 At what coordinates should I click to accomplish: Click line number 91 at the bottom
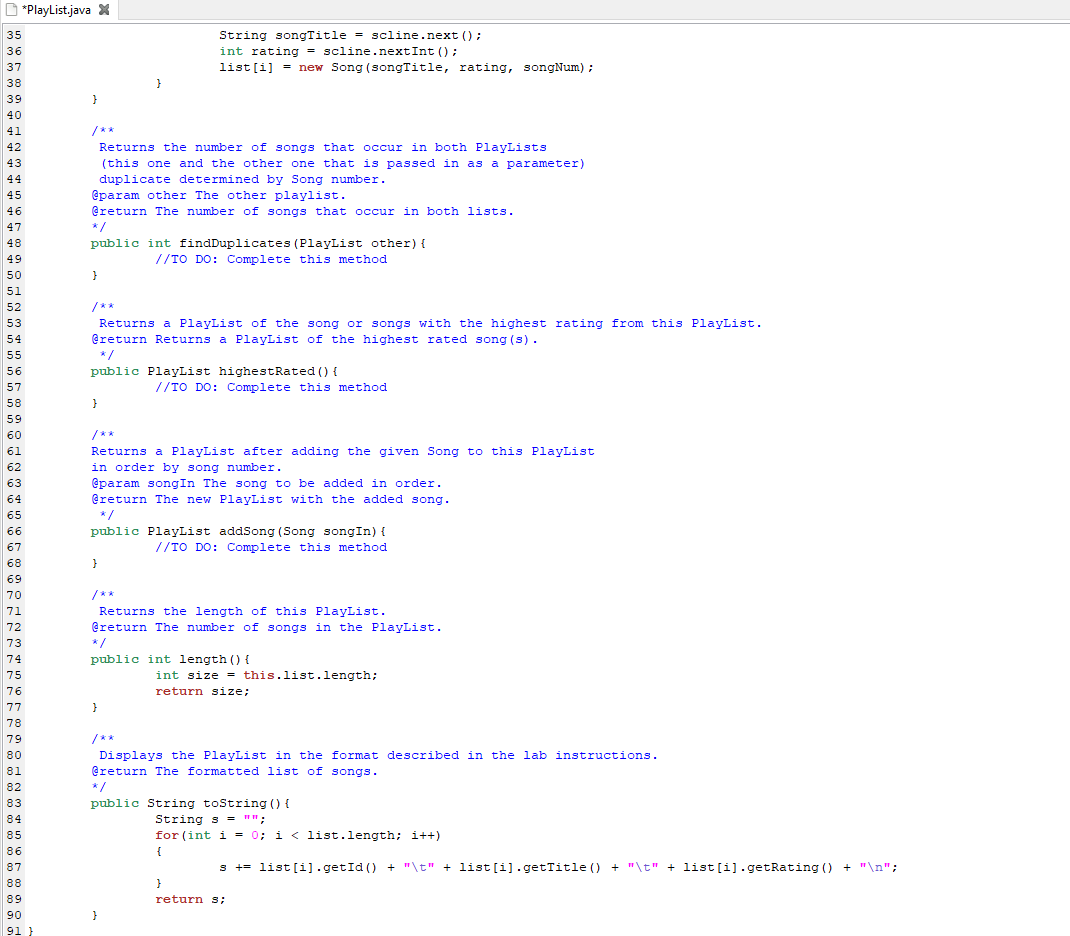click(x=13, y=930)
